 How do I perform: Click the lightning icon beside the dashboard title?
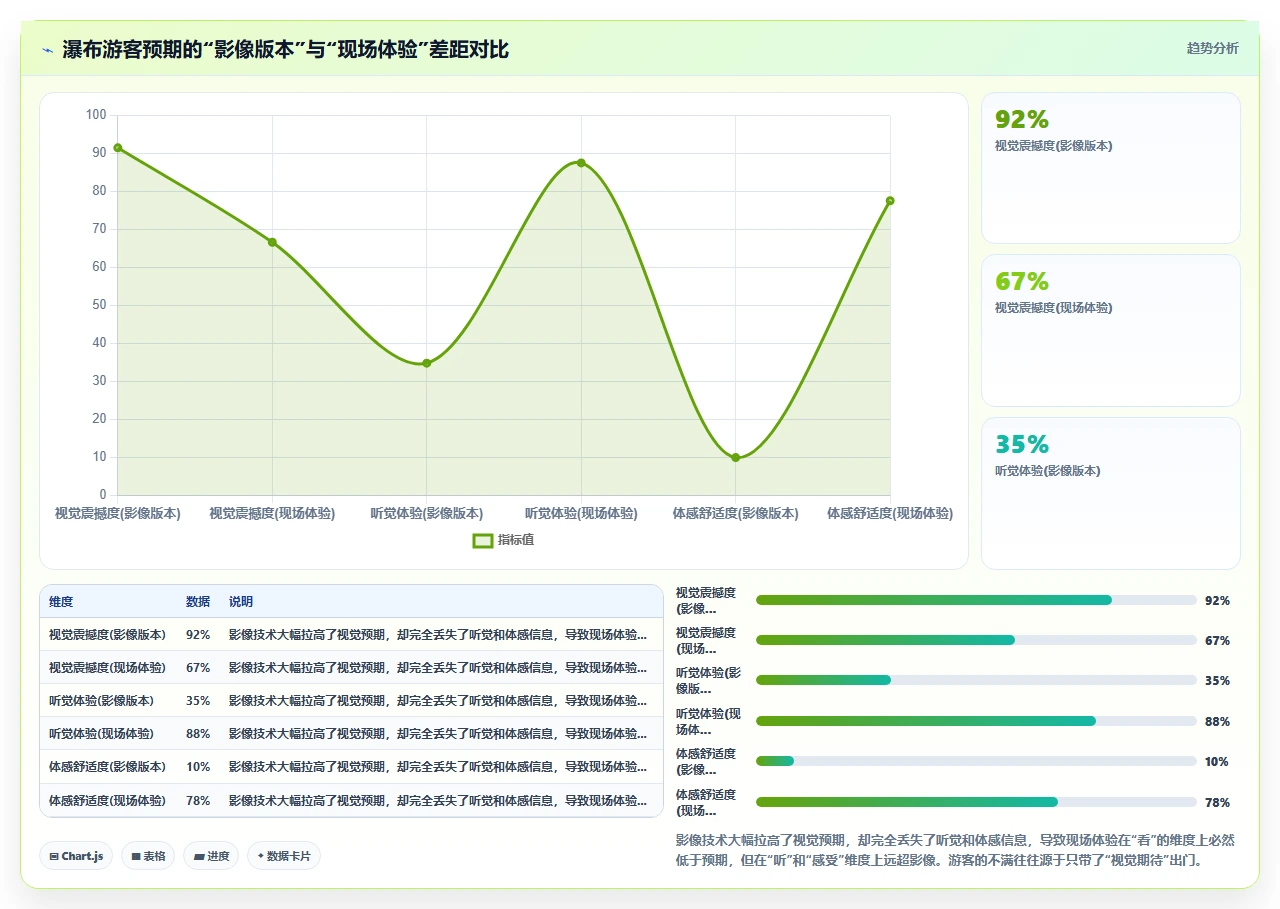47,50
